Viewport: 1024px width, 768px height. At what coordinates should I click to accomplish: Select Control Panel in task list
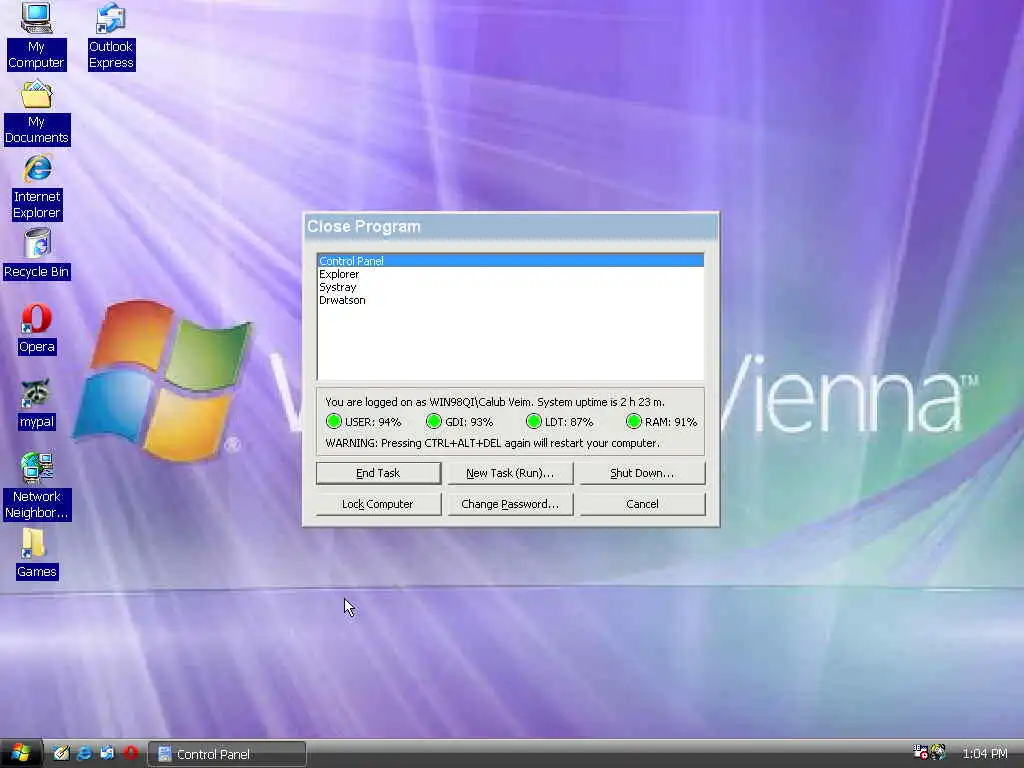(x=510, y=261)
